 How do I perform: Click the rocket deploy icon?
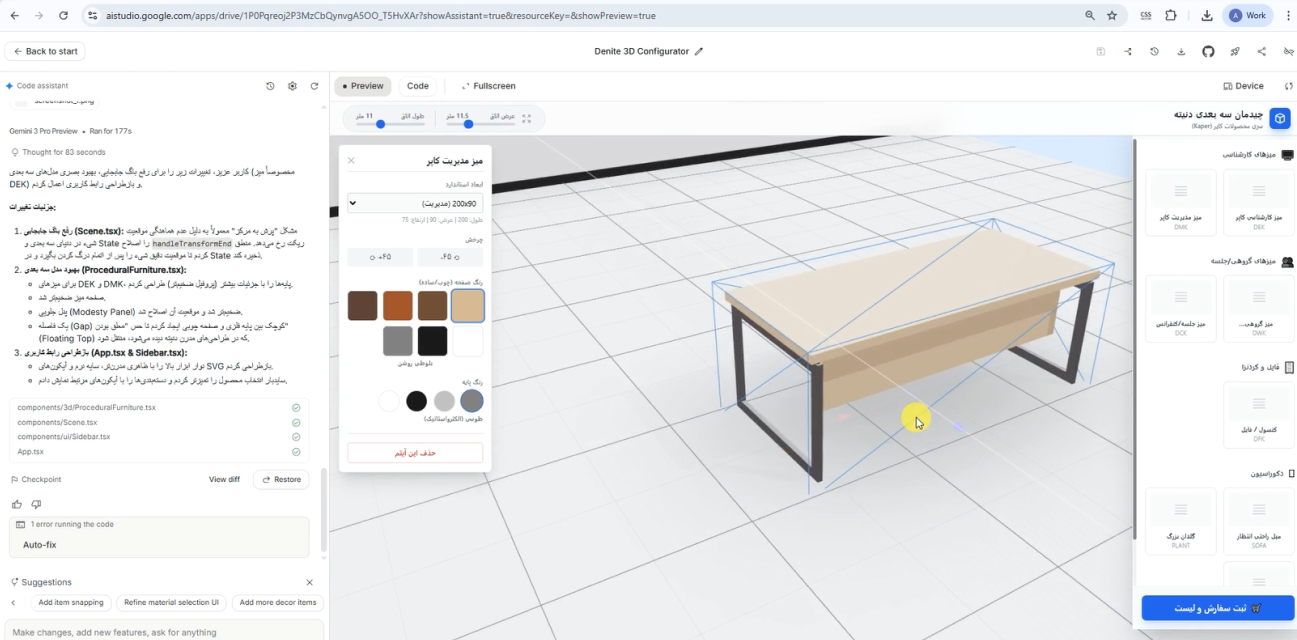tap(1235, 51)
